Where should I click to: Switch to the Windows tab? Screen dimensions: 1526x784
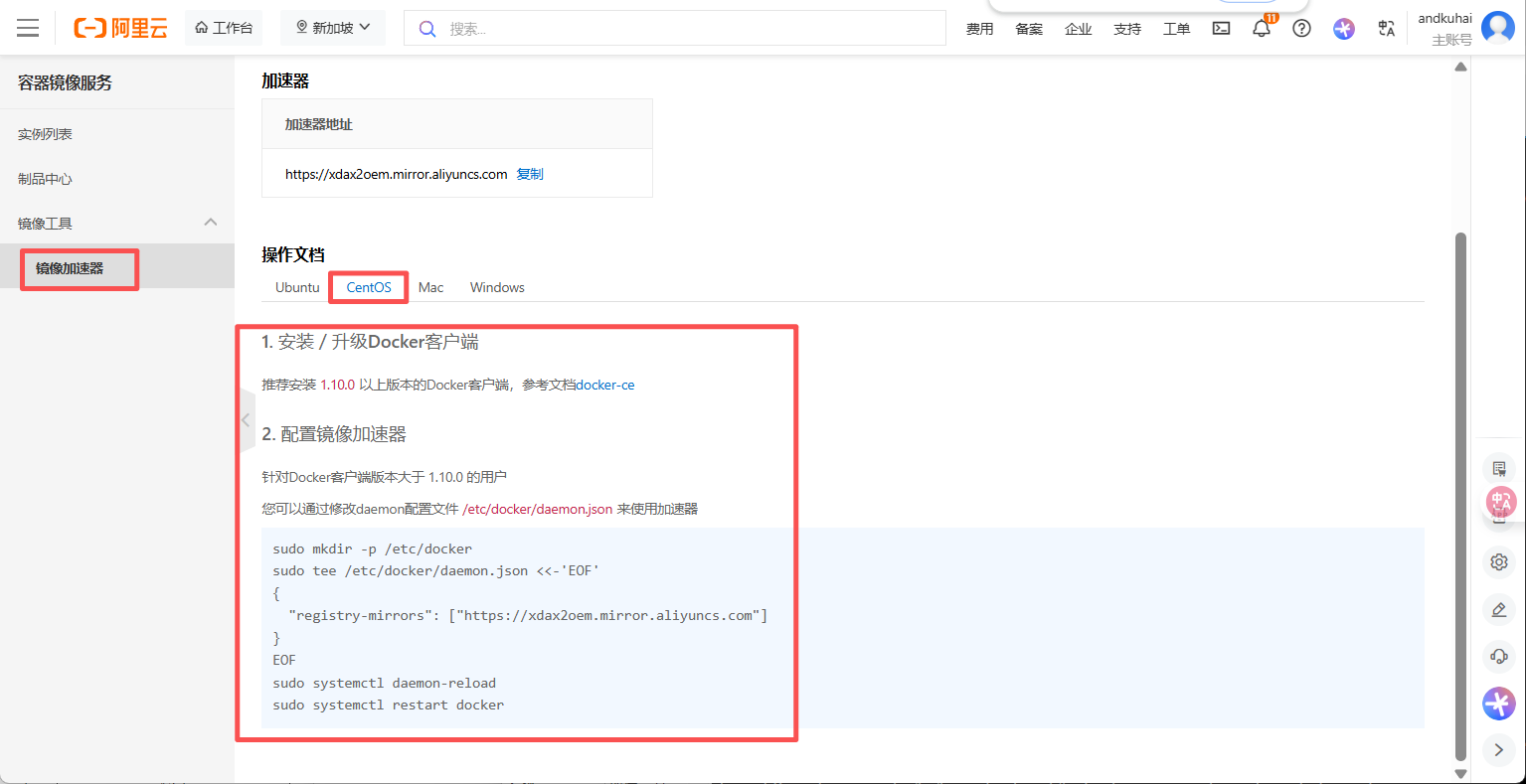(x=496, y=287)
